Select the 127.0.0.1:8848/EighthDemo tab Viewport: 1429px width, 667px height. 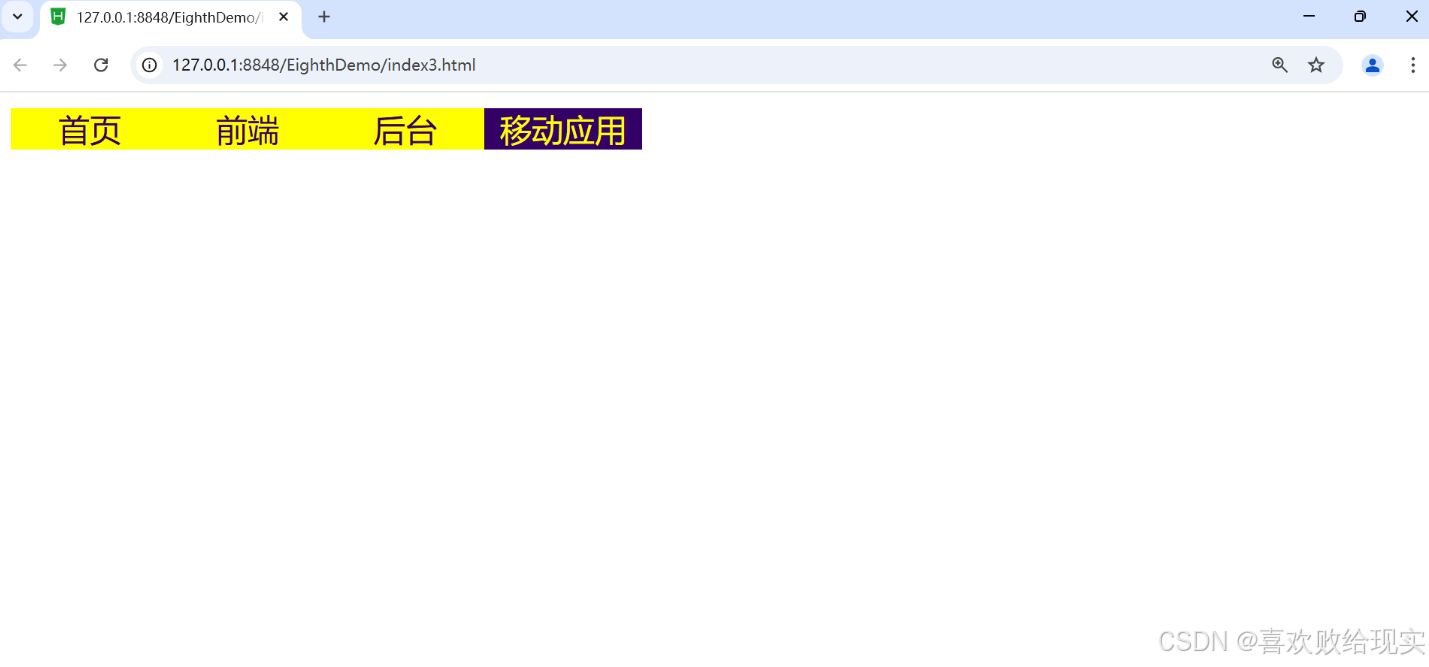[171, 17]
